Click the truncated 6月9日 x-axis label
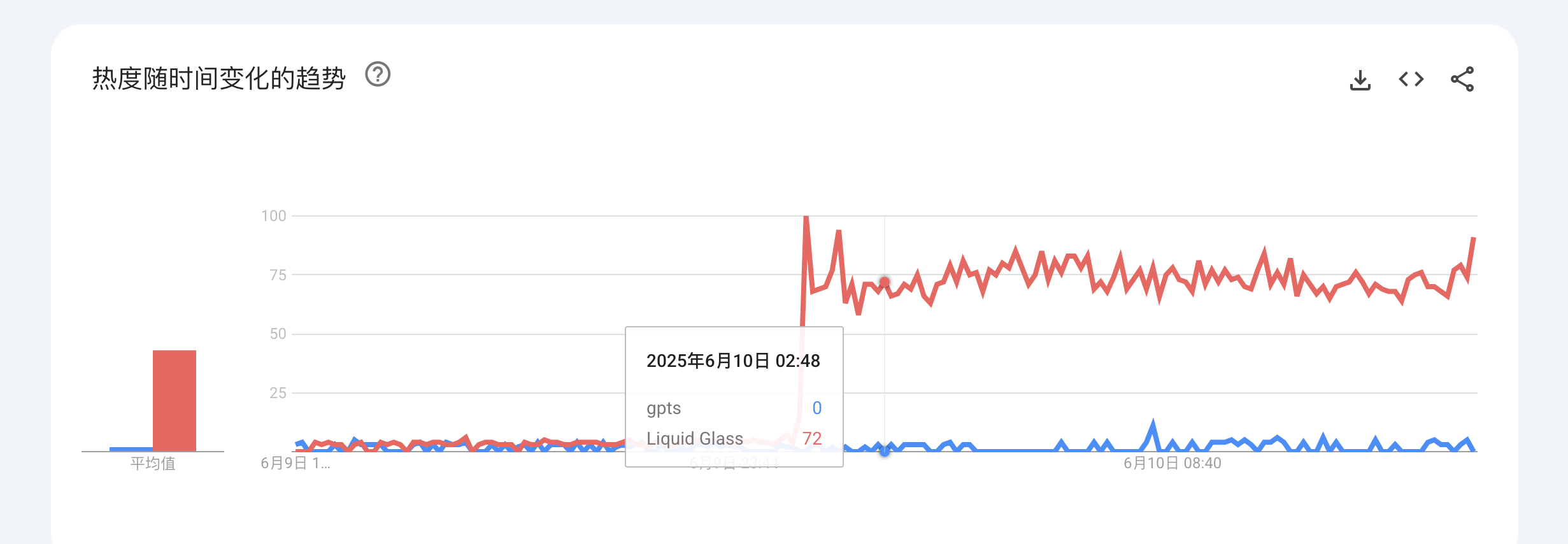1568x544 pixels. click(295, 464)
